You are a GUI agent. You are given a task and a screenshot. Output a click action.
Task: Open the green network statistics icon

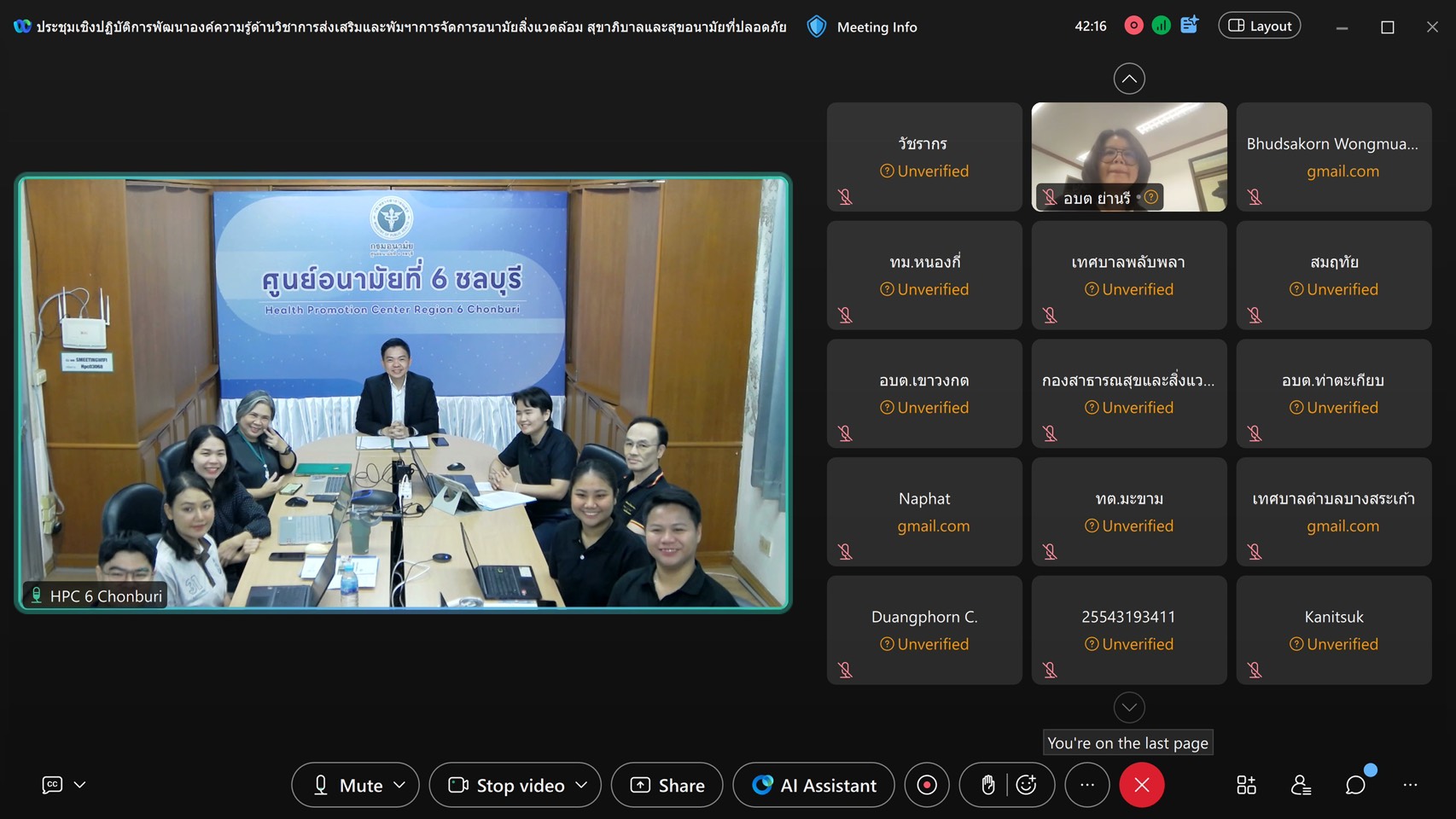[x=1161, y=26]
